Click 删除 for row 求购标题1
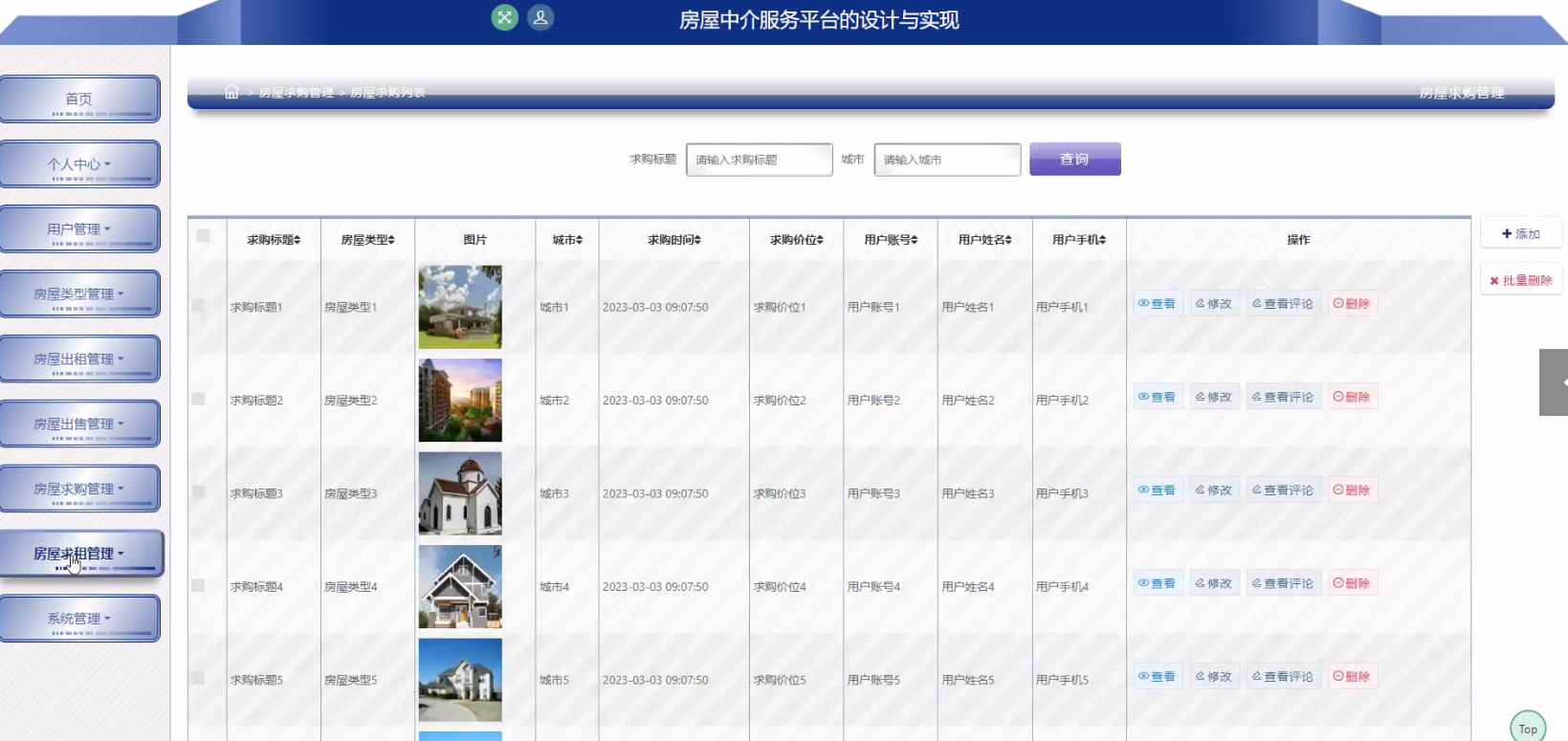The image size is (1568, 741). pyautogui.click(x=1353, y=303)
